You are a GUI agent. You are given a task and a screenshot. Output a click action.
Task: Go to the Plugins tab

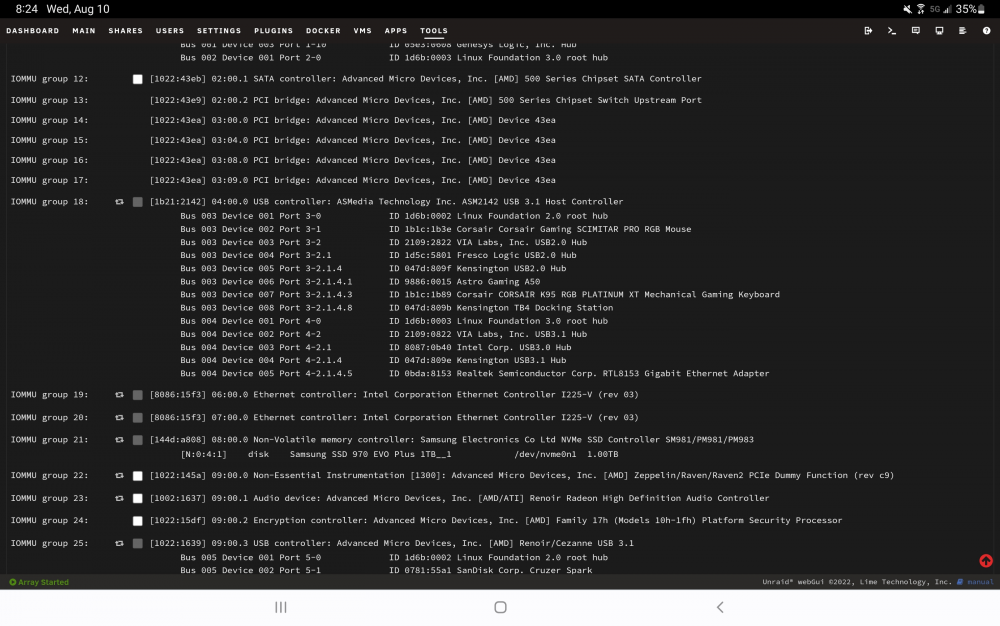274,31
